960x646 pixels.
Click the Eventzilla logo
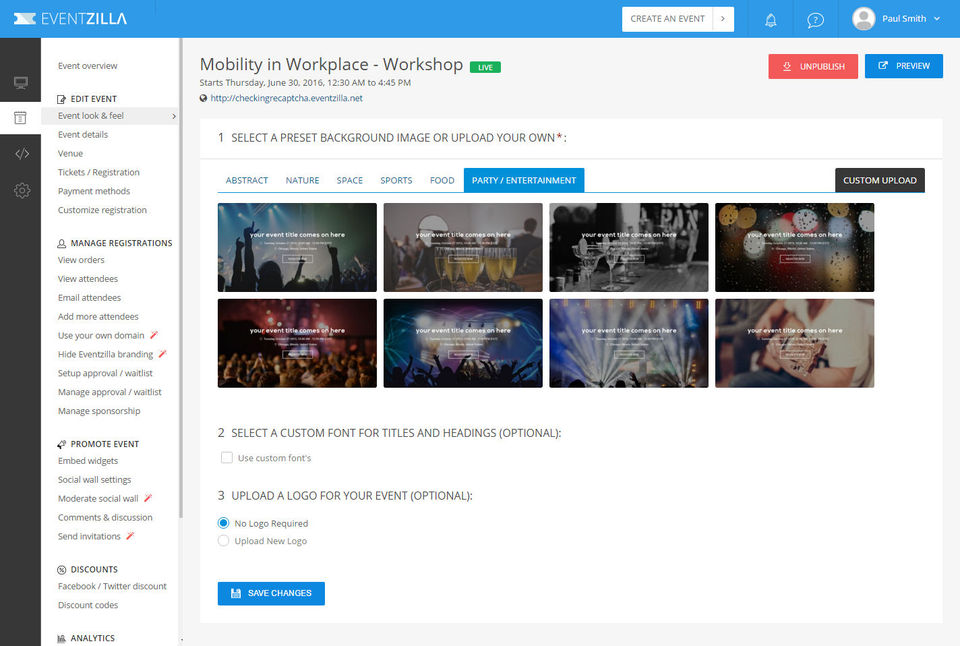point(70,18)
